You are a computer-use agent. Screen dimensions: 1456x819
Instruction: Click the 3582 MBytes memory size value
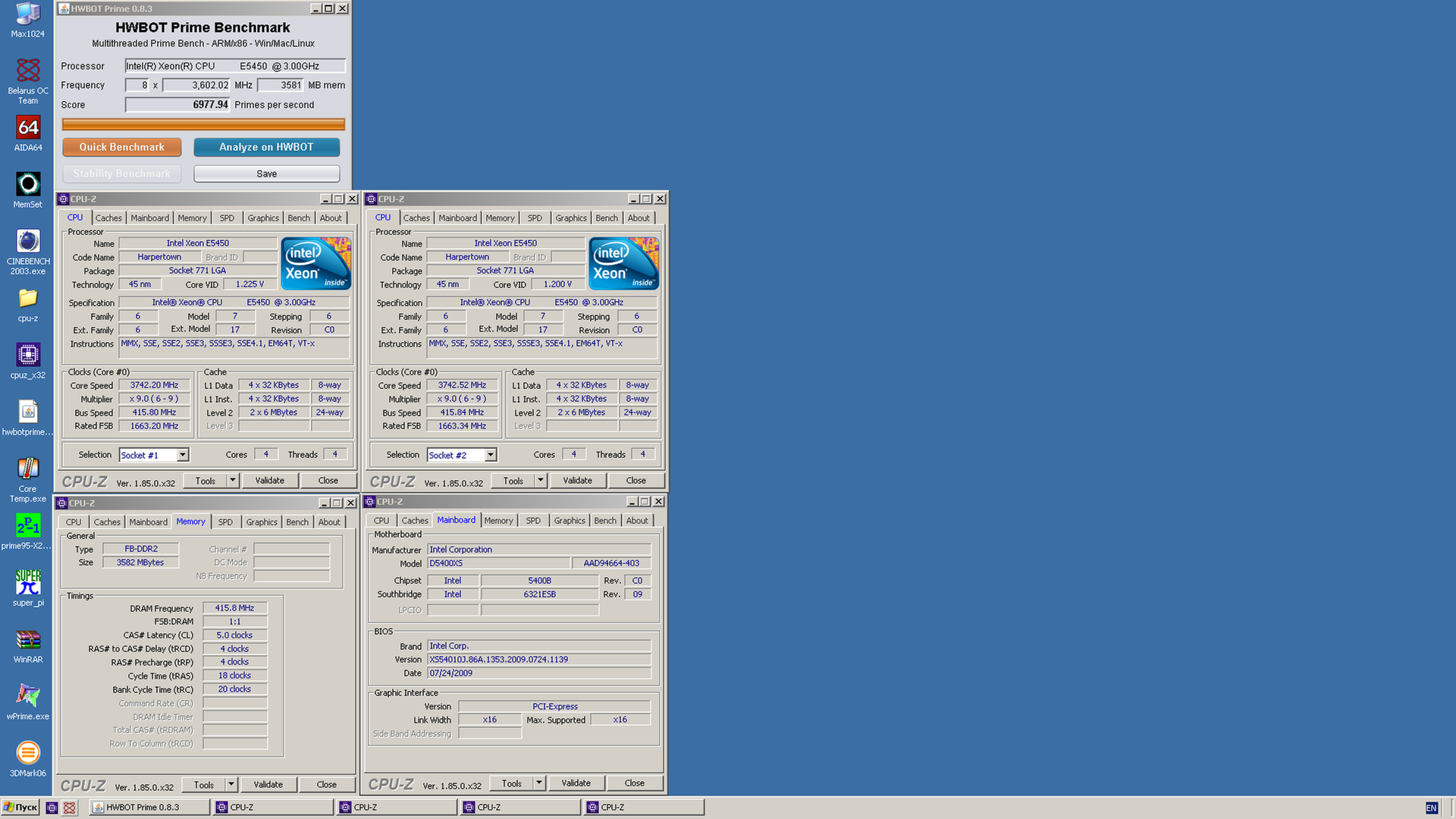coord(140,563)
